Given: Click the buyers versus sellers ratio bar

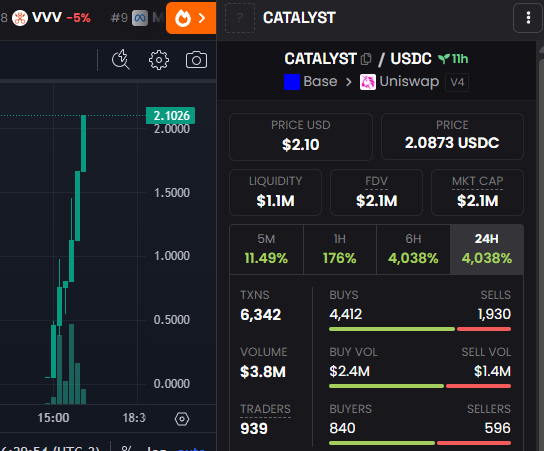Looking at the screenshot, I should tap(420, 443).
